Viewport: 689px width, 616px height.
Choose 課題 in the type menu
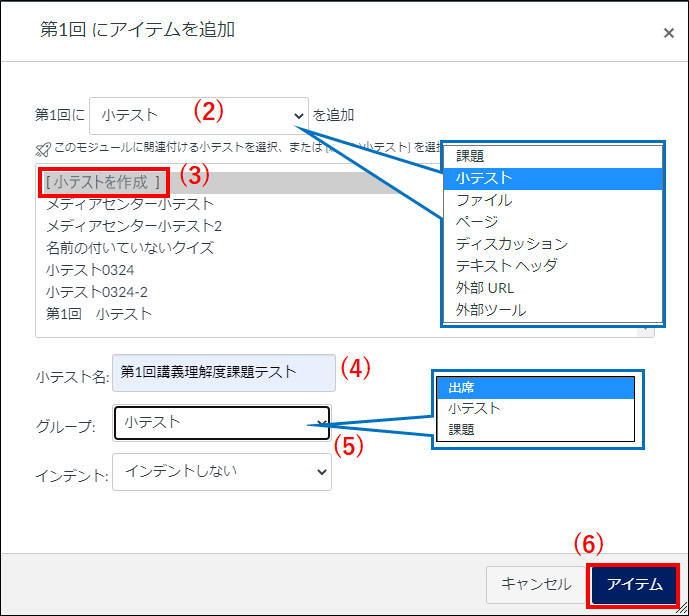(x=470, y=156)
